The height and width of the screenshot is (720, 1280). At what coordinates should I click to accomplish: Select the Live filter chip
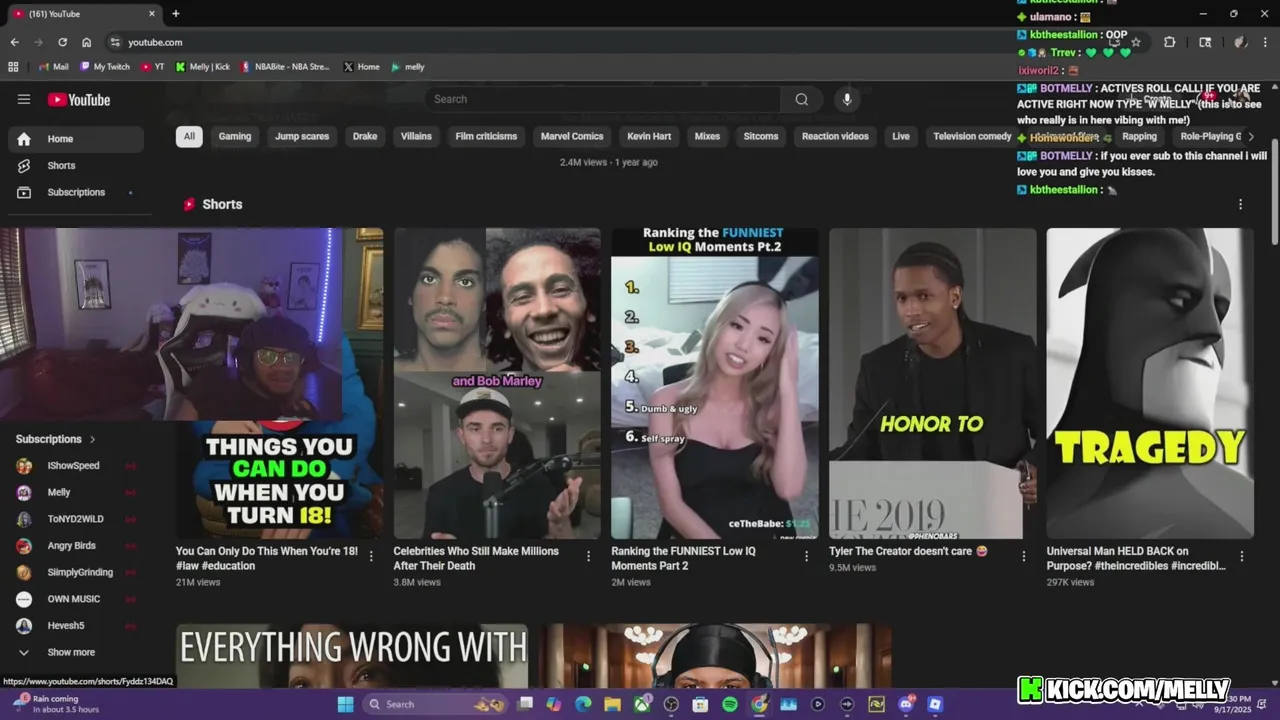point(901,136)
